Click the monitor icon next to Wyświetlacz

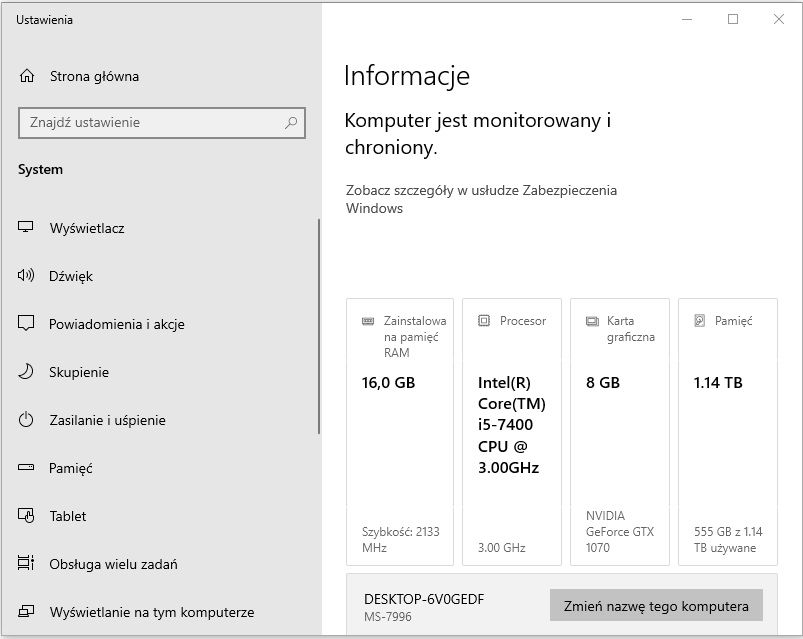click(26, 227)
